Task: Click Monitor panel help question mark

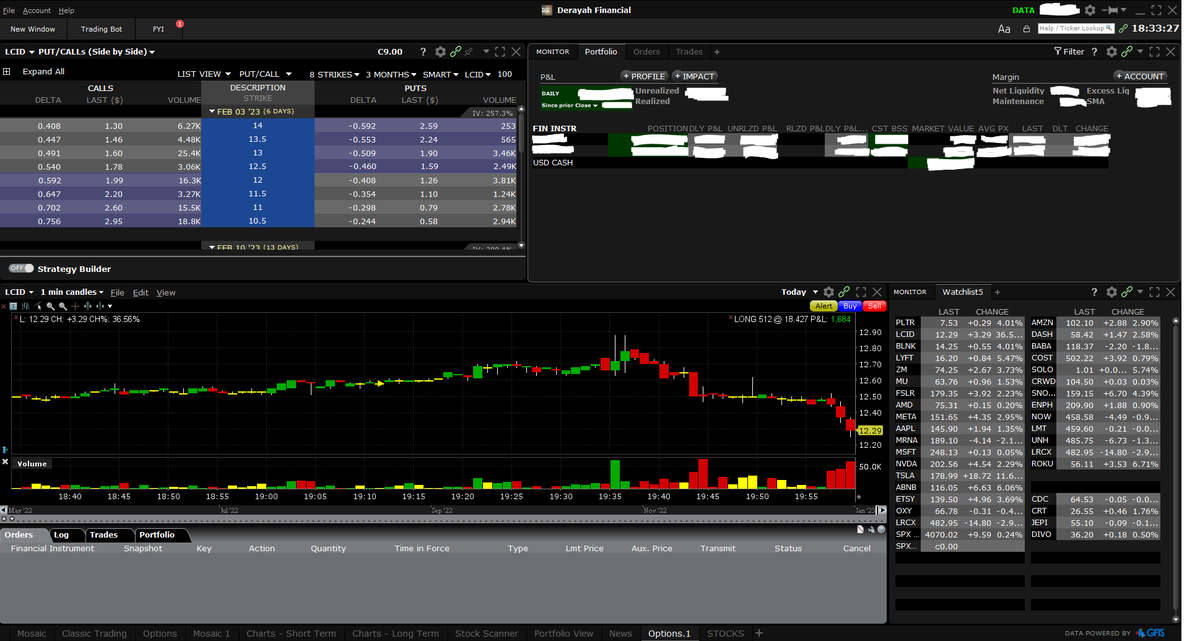Action: [x=1094, y=51]
